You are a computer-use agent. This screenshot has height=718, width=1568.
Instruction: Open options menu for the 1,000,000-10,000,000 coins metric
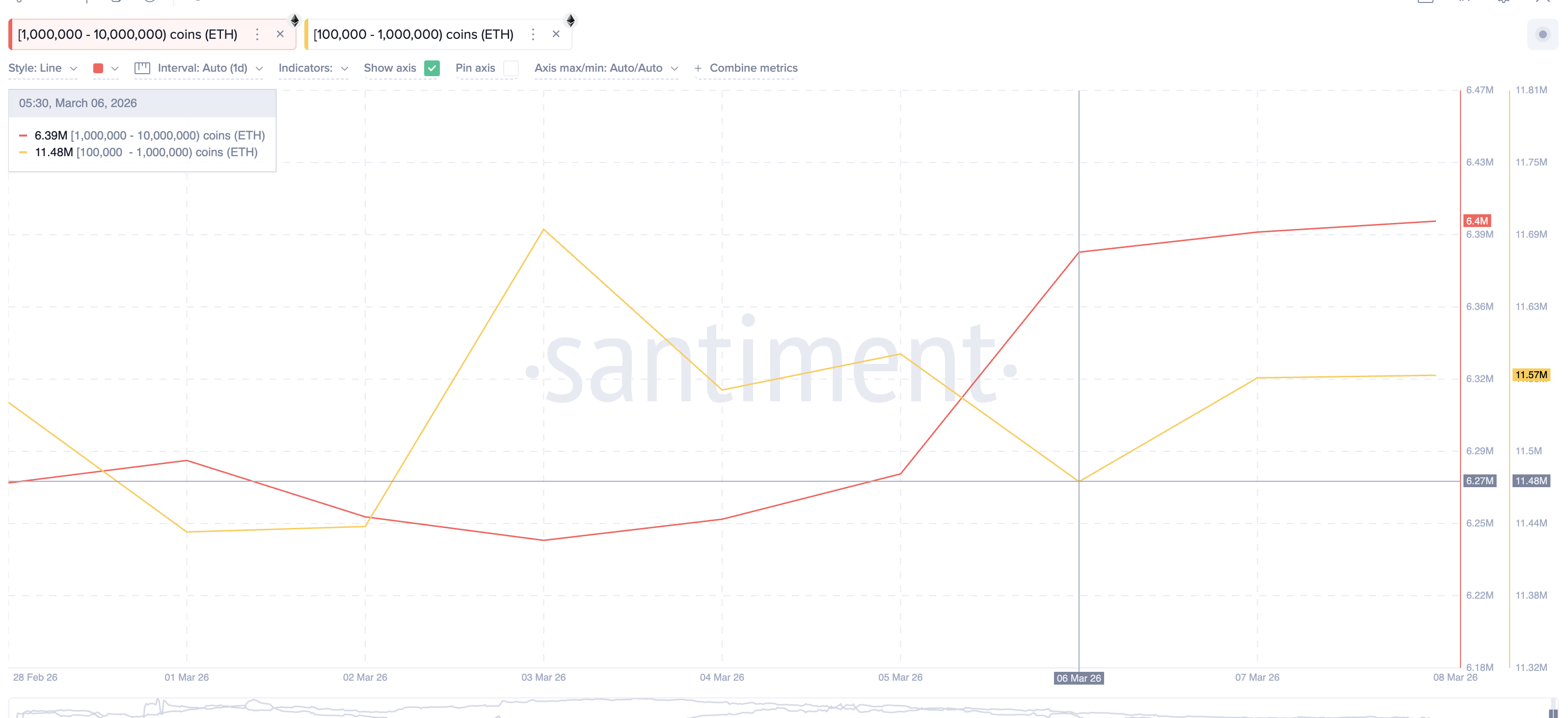(257, 34)
